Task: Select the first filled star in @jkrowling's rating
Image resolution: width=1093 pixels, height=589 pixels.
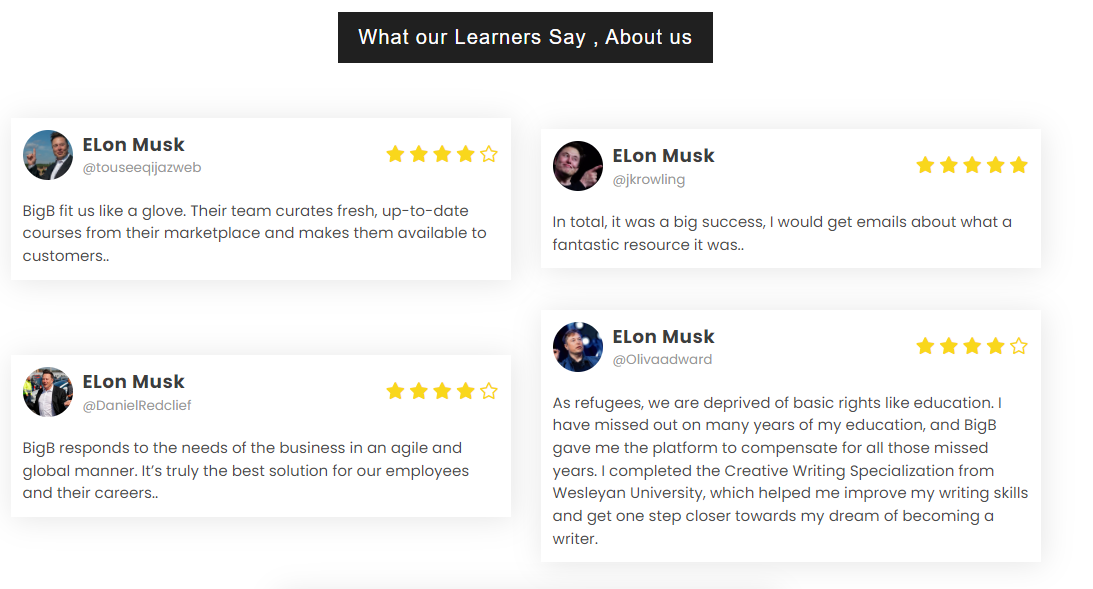Action: tap(924, 165)
